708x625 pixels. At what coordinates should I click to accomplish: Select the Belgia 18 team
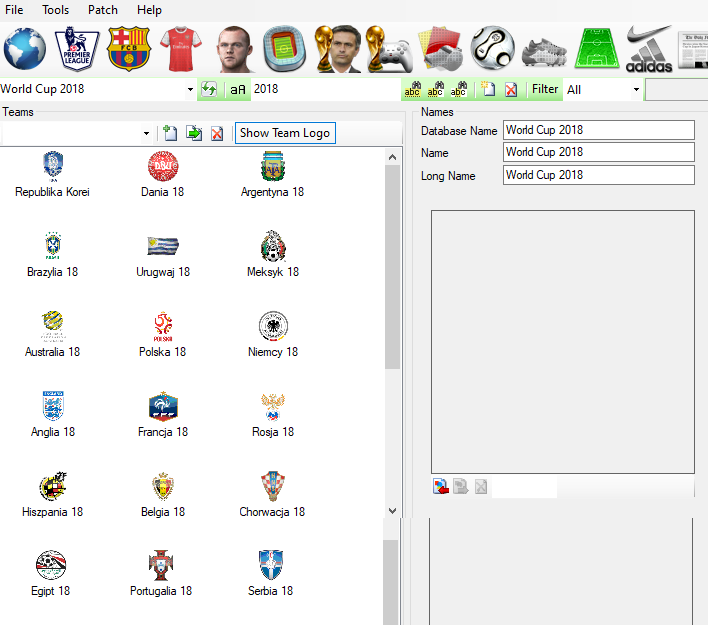tap(163, 494)
